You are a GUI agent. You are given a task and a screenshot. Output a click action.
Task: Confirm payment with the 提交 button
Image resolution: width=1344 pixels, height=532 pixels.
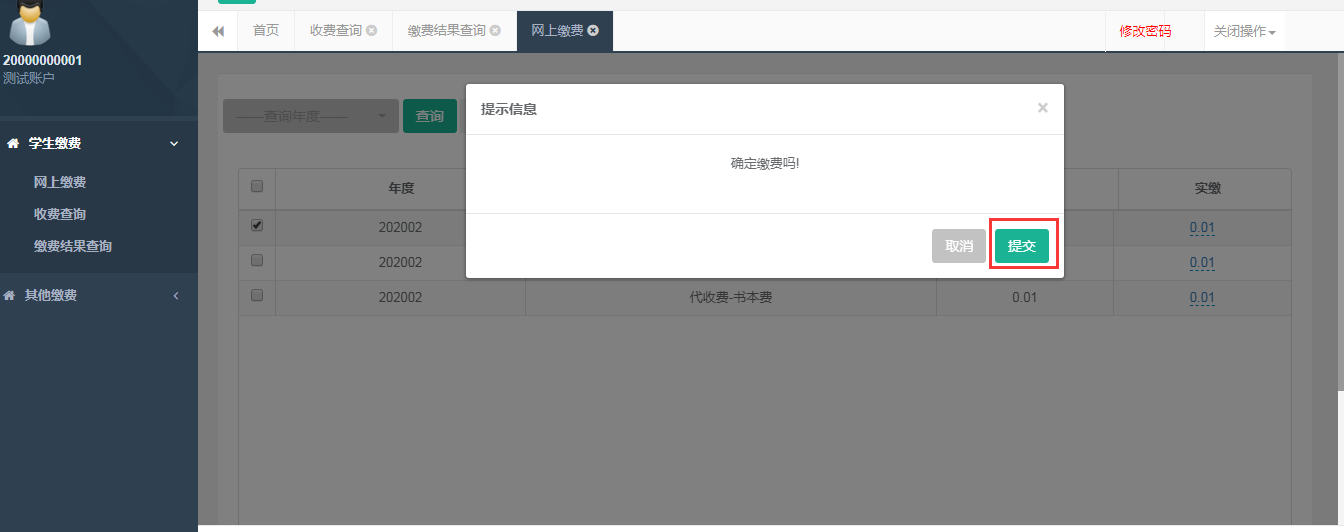pyautogui.click(x=1022, y=246)
